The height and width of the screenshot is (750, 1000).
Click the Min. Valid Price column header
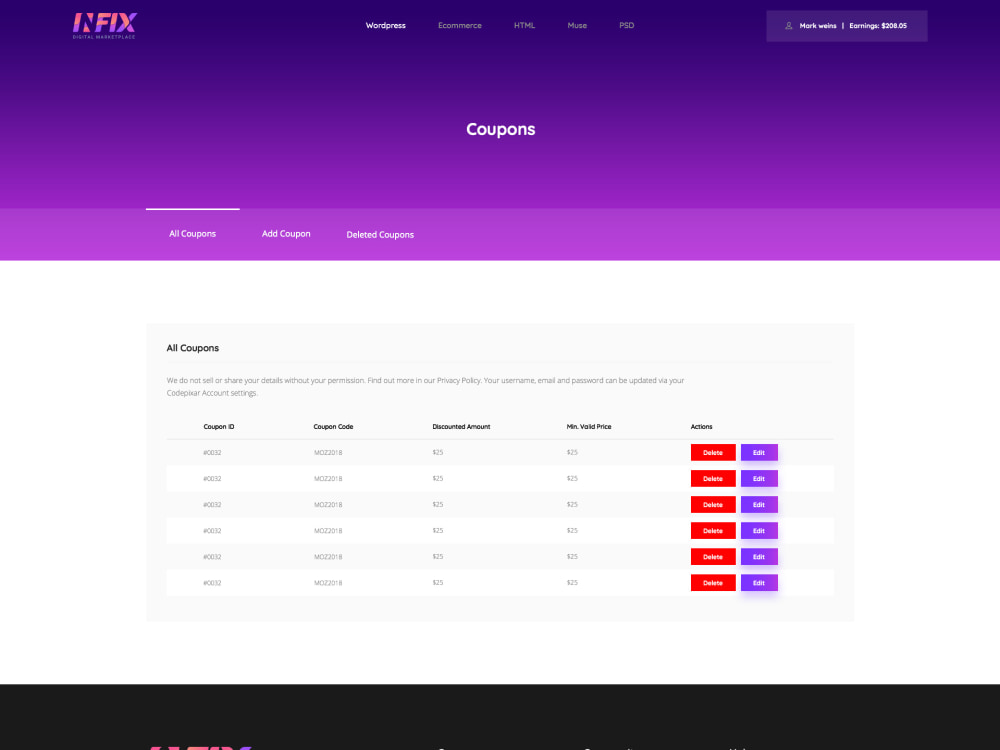click(589, 427)
